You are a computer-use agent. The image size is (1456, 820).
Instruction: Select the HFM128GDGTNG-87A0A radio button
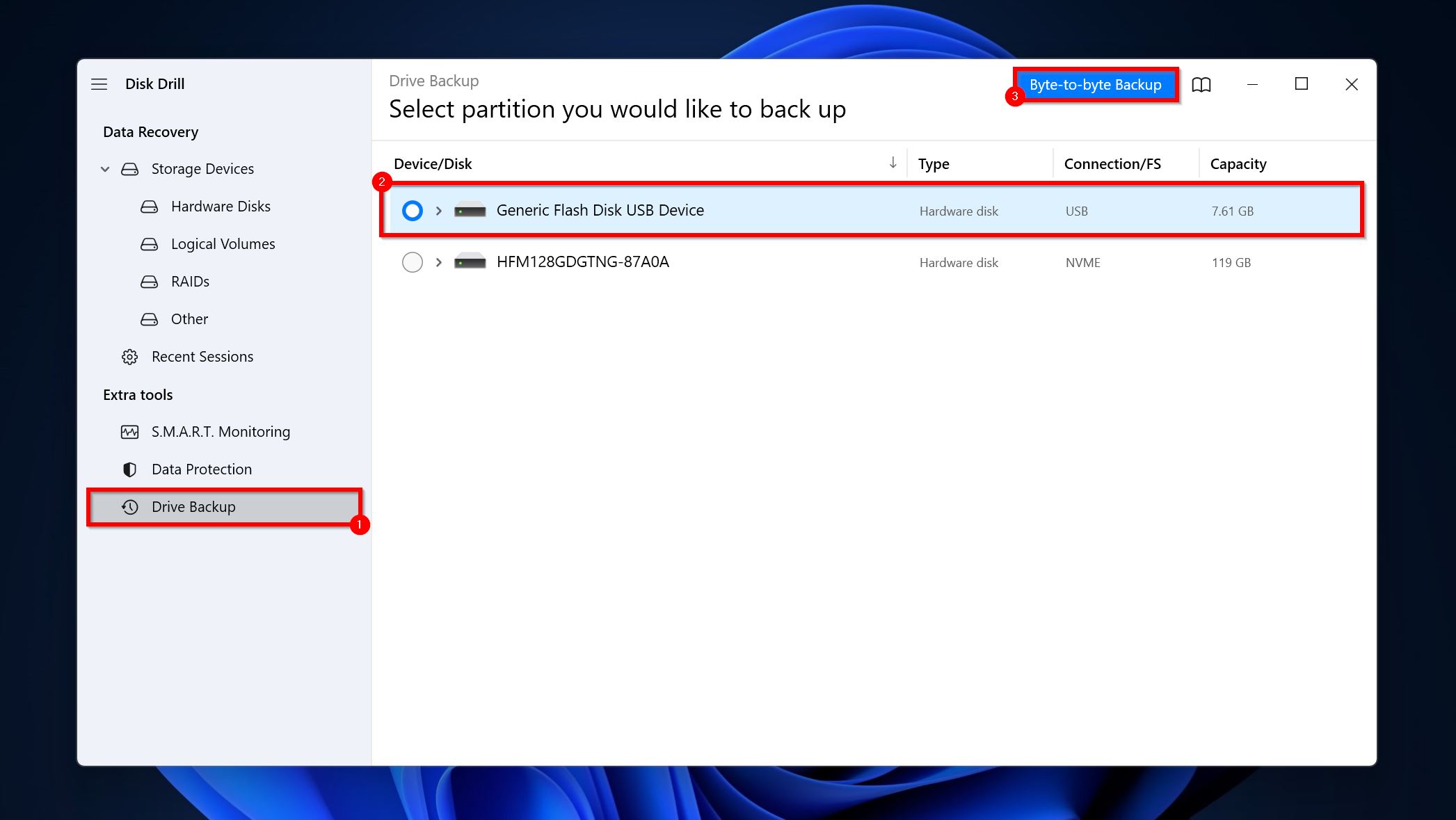(411, 261)
